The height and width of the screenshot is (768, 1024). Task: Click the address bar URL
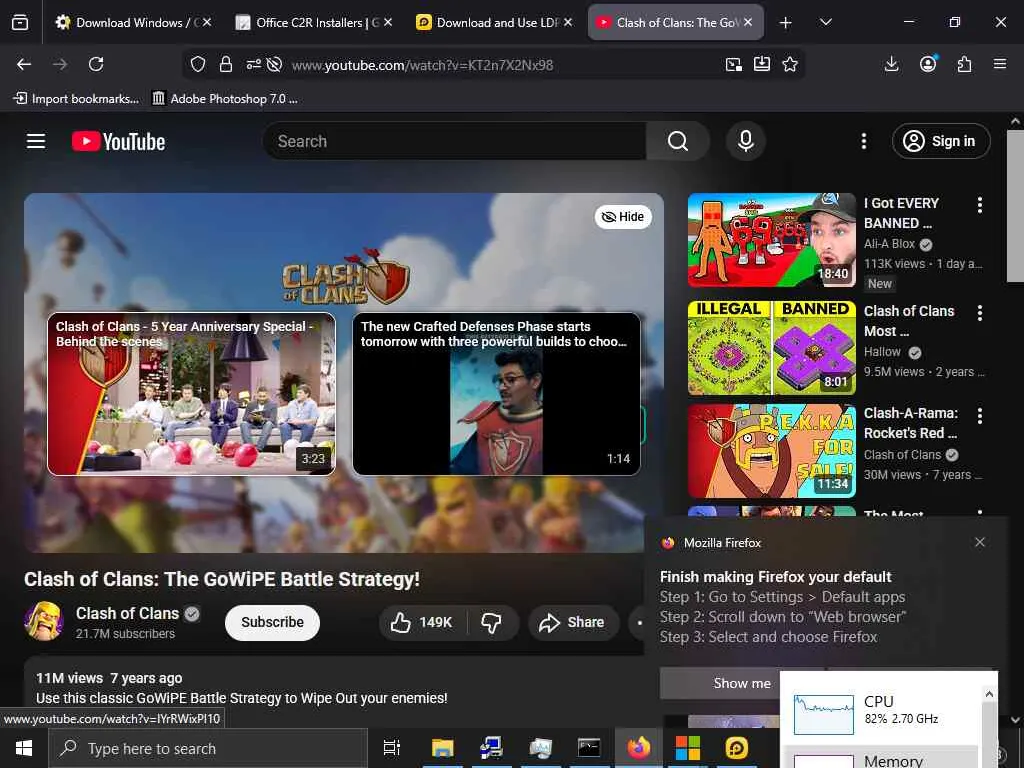pos(423,65)
